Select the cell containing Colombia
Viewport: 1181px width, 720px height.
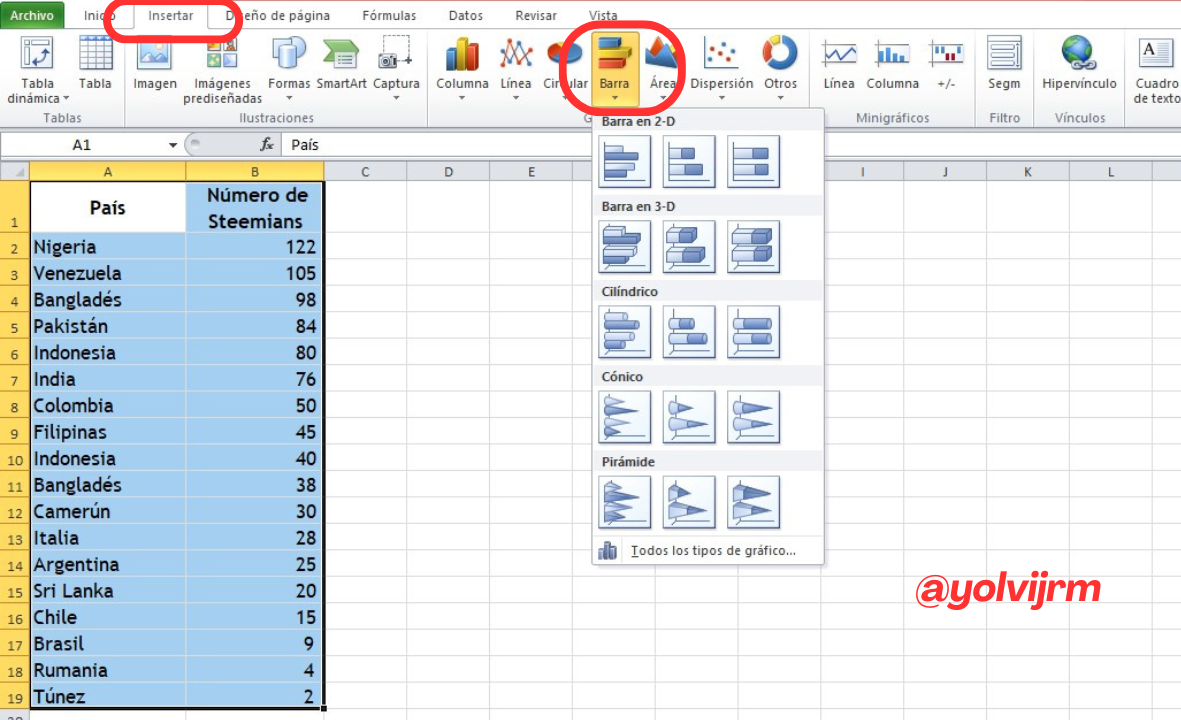tap(108, 406)
